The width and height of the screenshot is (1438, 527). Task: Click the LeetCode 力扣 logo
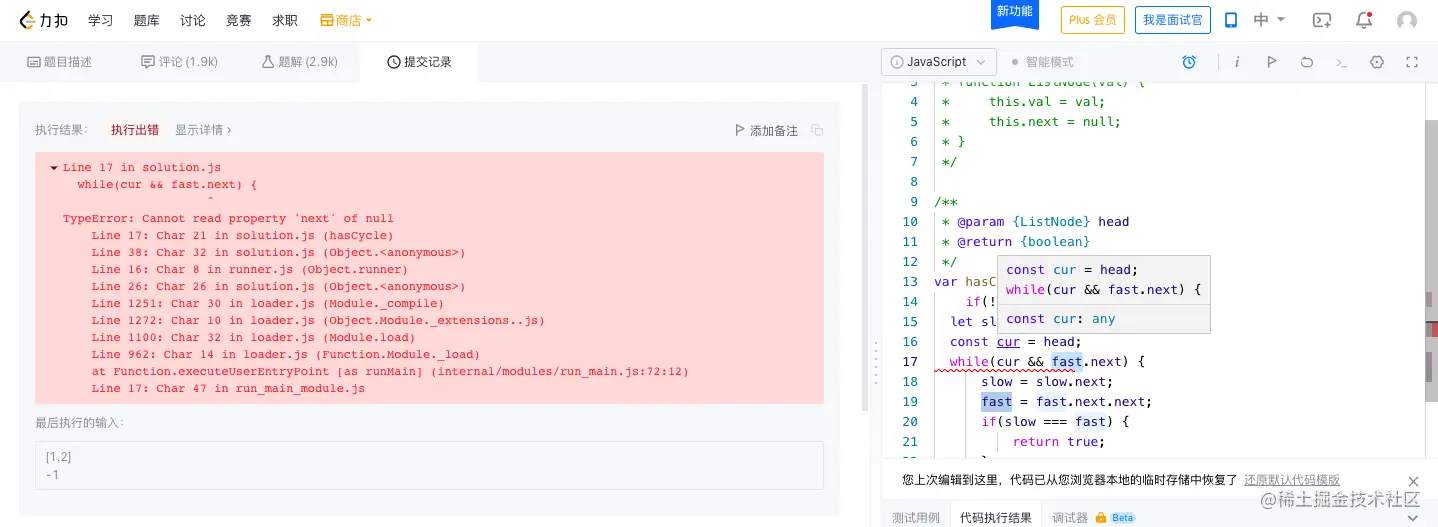tap(43, 20)
